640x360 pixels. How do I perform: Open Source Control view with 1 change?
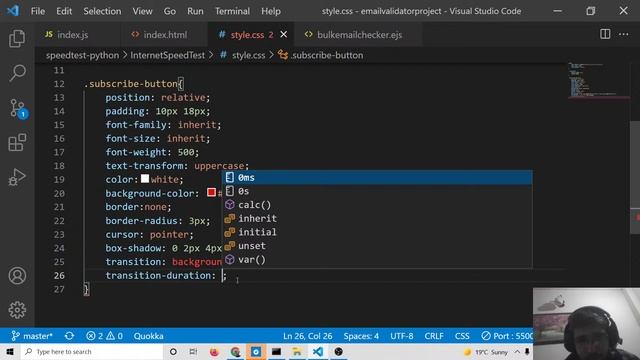(17, 108)
